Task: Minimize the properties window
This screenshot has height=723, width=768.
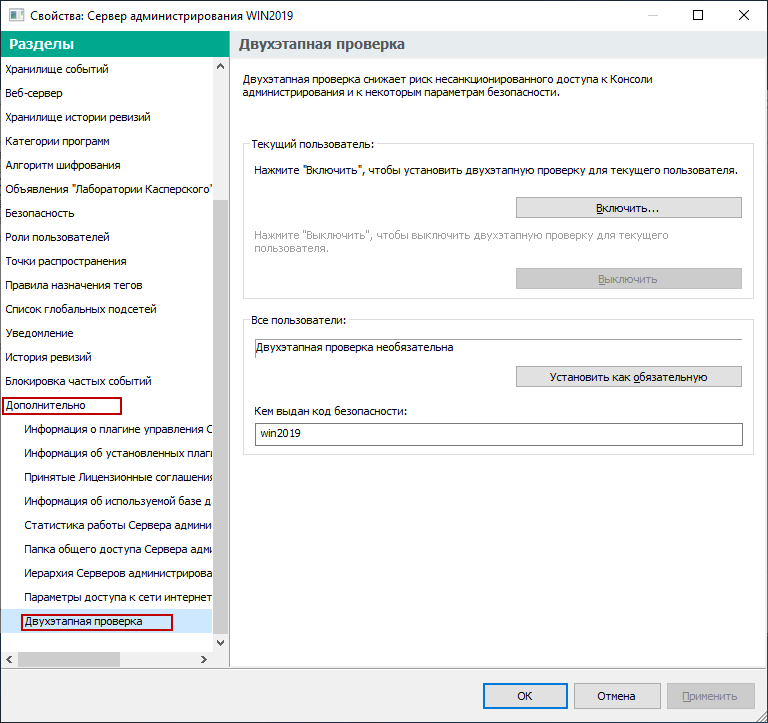Action: pyautogui.click(x=652, y=15)
